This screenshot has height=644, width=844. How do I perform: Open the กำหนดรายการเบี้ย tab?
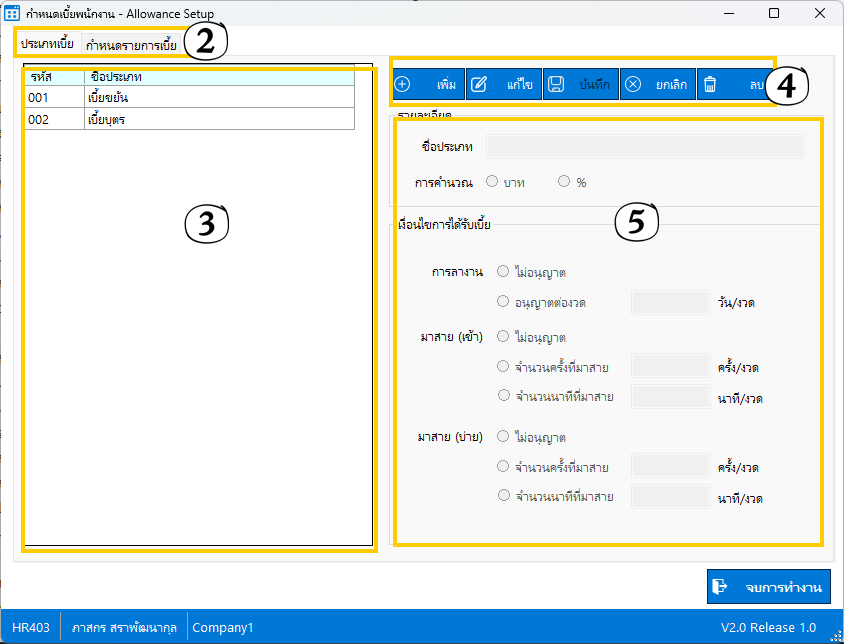click(x=131, y=45)
